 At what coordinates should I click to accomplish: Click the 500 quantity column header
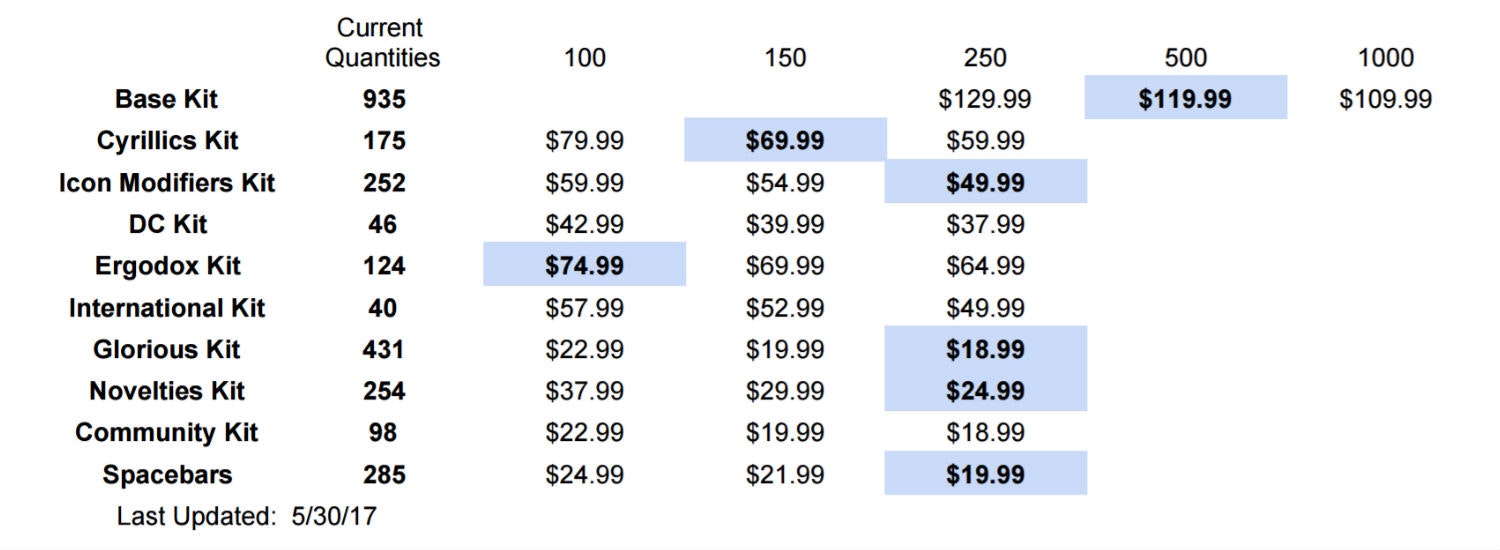[x=1185, y=58]
